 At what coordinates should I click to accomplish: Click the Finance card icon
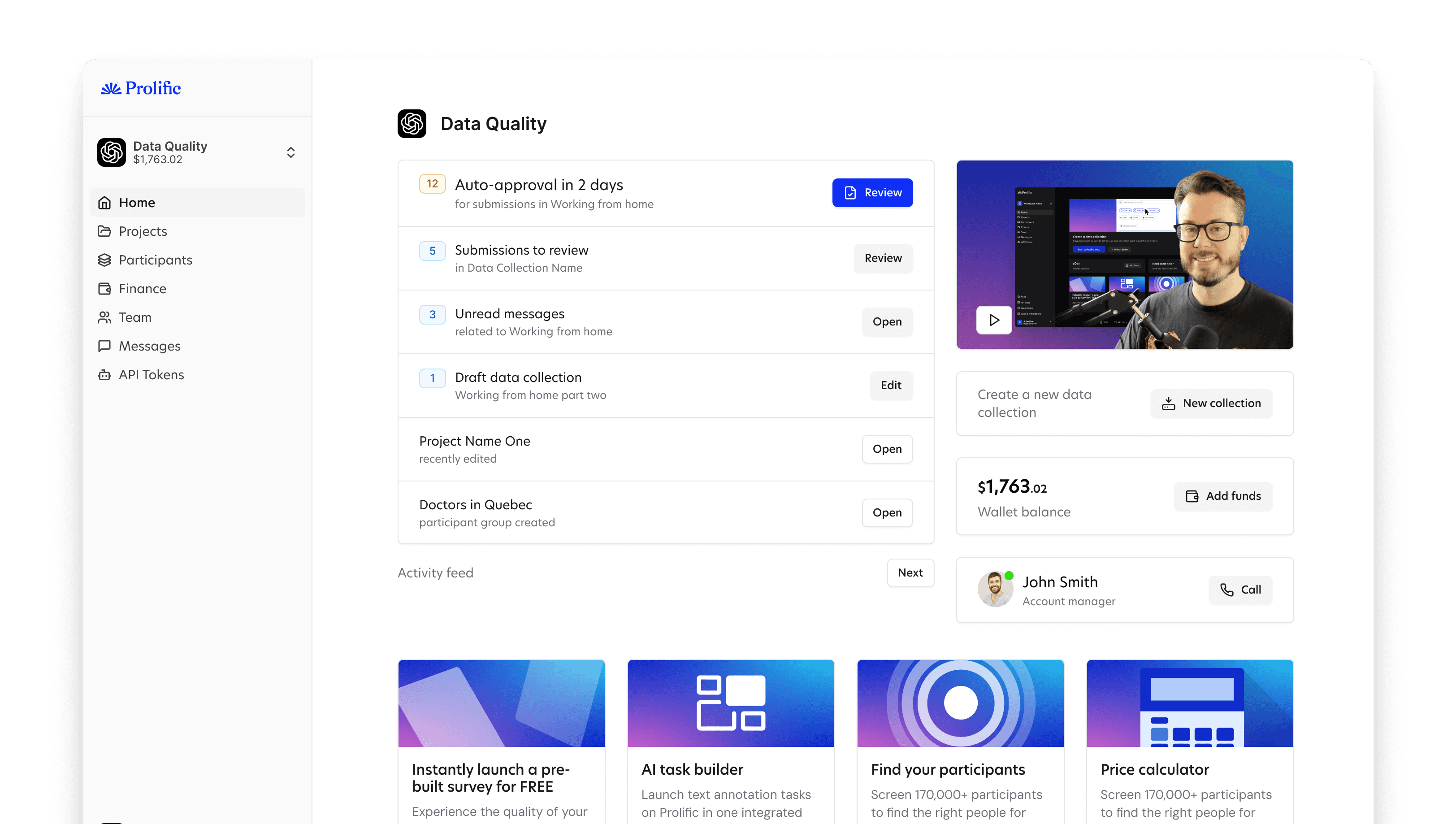tap(105, 289)
